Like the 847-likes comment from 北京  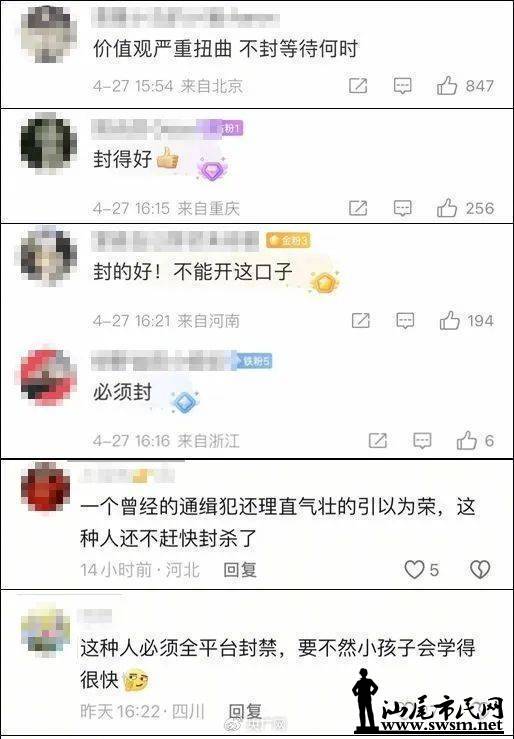point(447,86)
